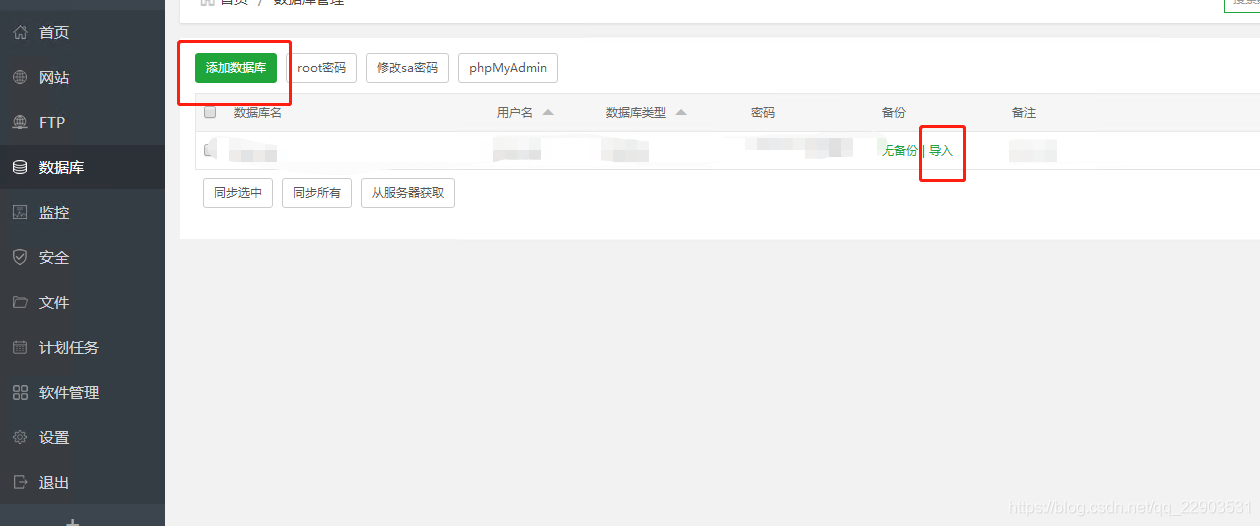
Task: Click the green 添加数据库 button
Action: (236, 68)
